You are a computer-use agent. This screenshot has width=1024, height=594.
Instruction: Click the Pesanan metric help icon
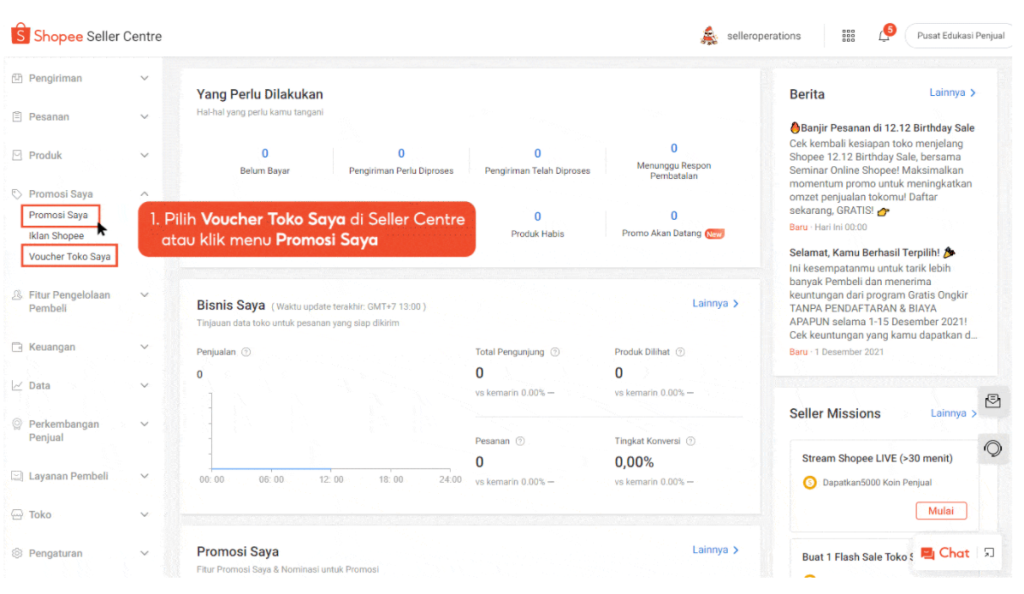pyautogui.click(x=520, y=441)
